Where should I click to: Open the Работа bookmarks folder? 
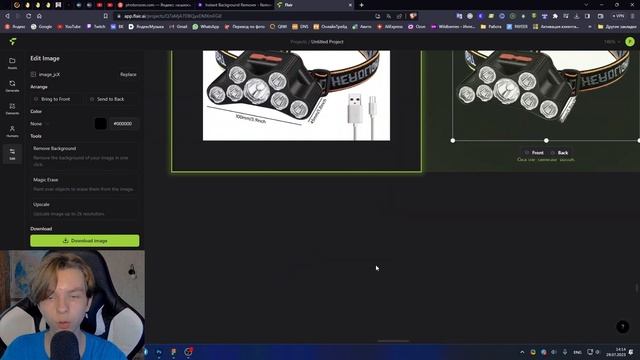[491, 27]
